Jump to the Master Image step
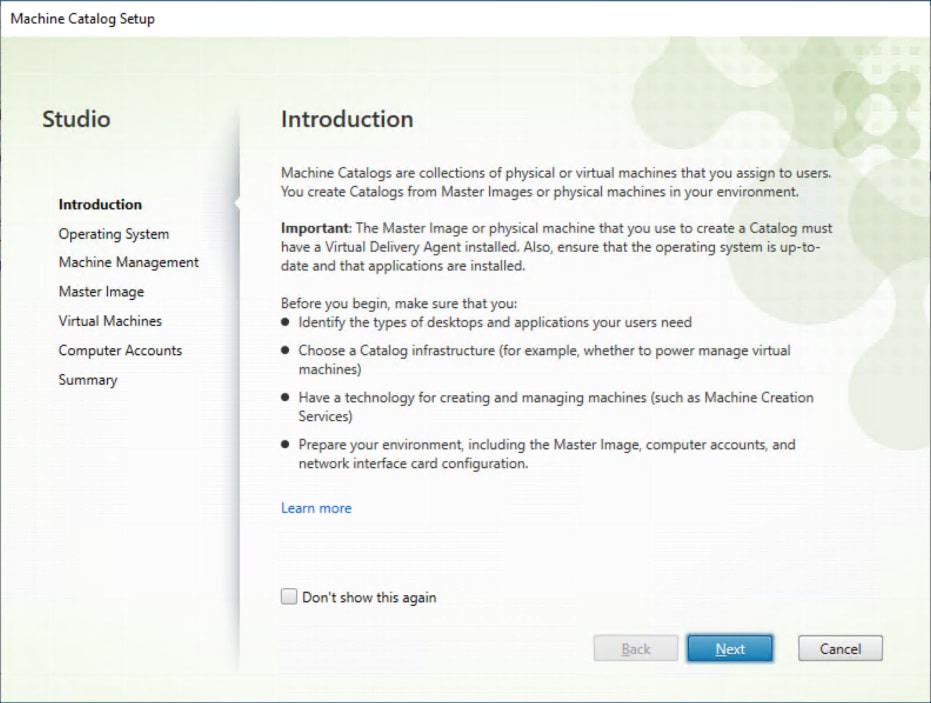931x703 pixels. click(101, 292)
